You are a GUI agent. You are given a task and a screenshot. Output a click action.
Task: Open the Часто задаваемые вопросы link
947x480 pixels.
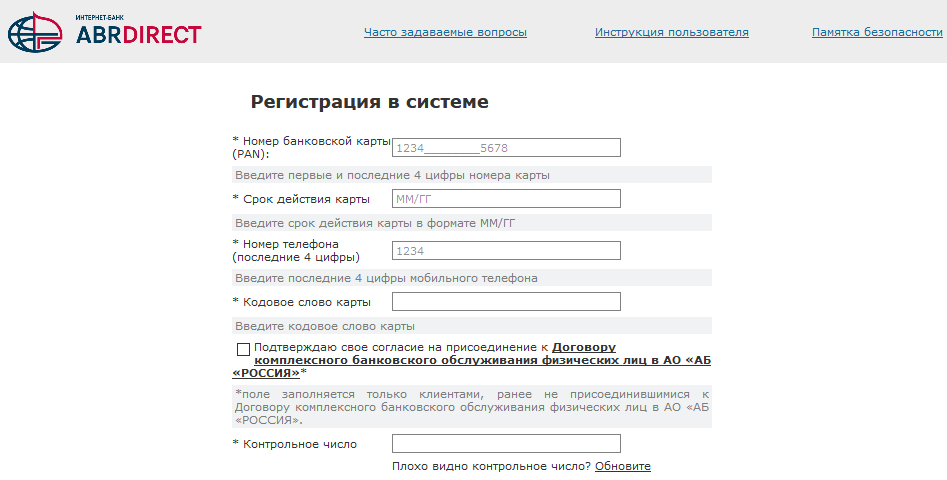point(445,32)
